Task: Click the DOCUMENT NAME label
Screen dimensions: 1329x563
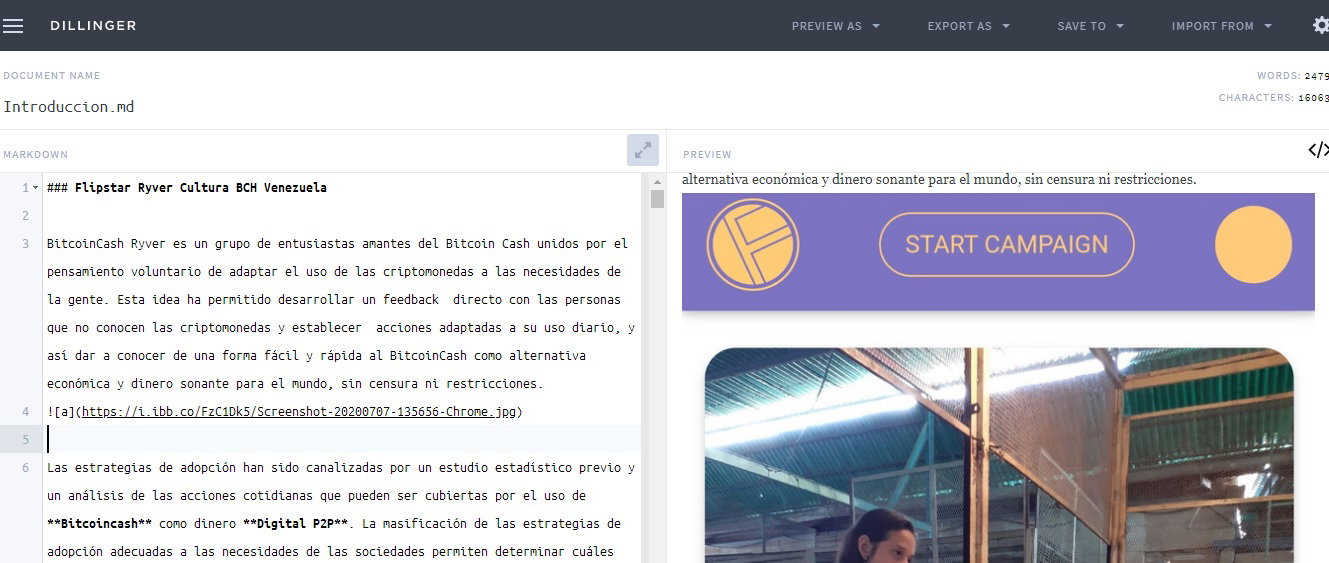Action: tap(52, 76)
